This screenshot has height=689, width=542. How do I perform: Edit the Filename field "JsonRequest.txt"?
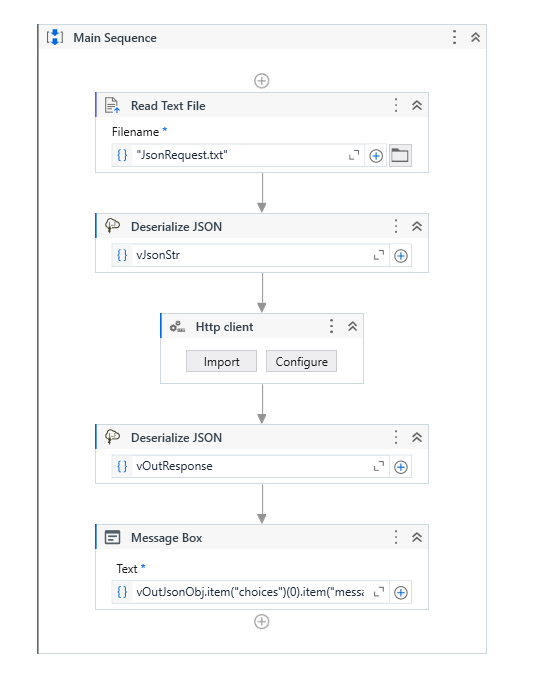[x=240, y=155]
